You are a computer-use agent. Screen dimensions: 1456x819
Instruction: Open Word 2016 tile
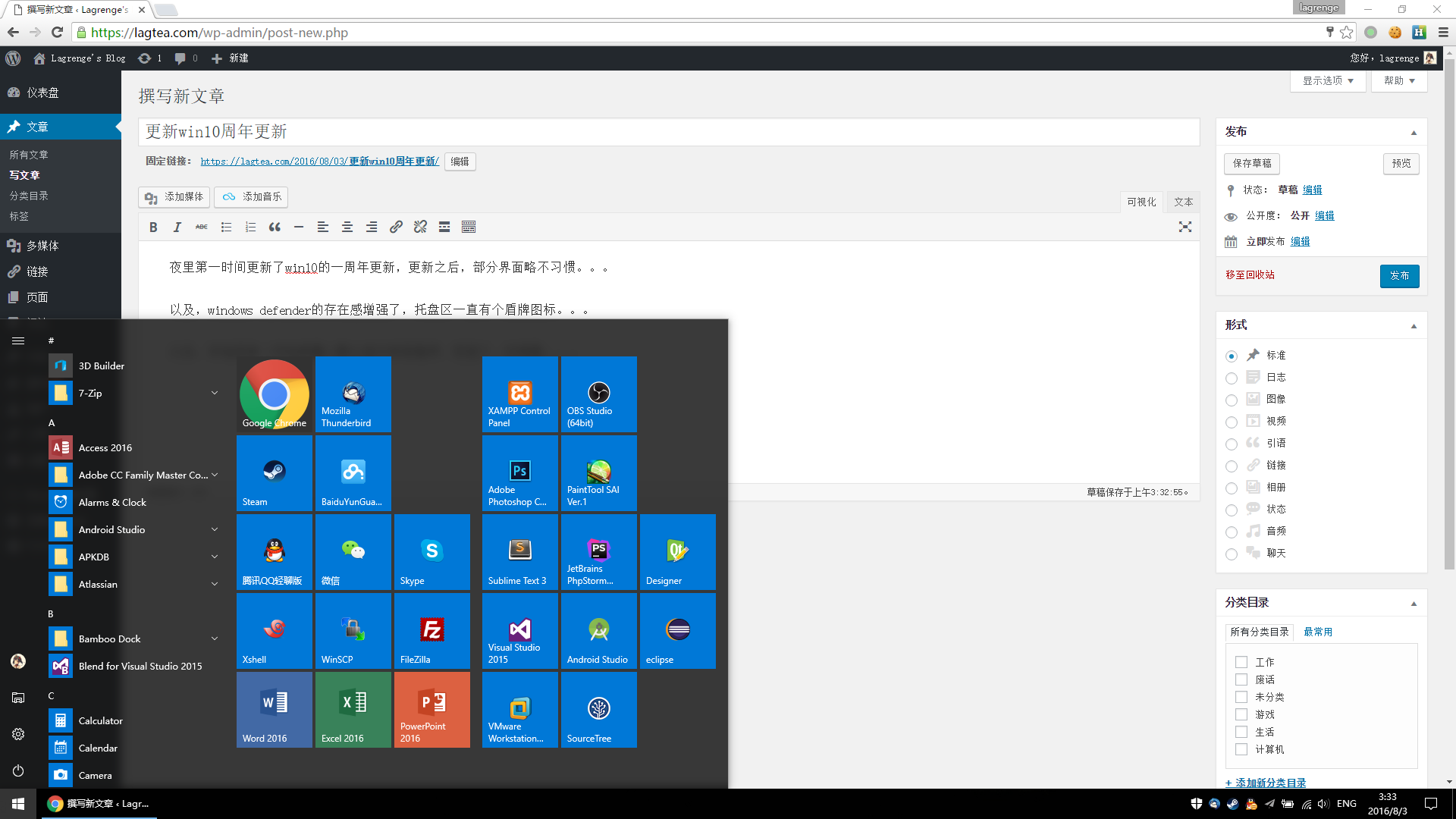coord(275,710)
